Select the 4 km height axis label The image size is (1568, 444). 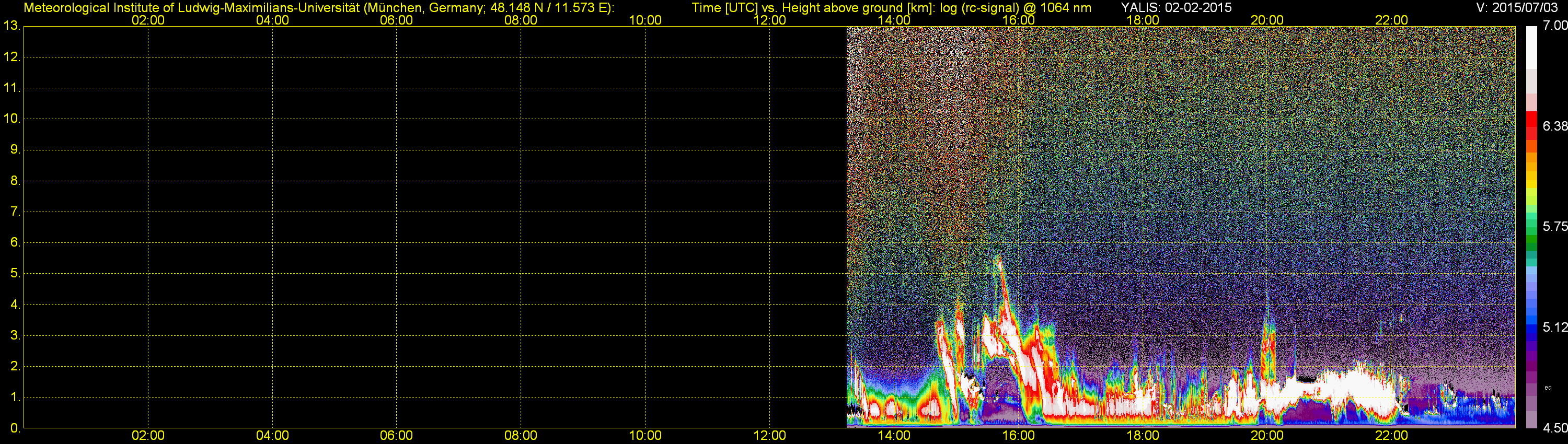pos(15,305)
